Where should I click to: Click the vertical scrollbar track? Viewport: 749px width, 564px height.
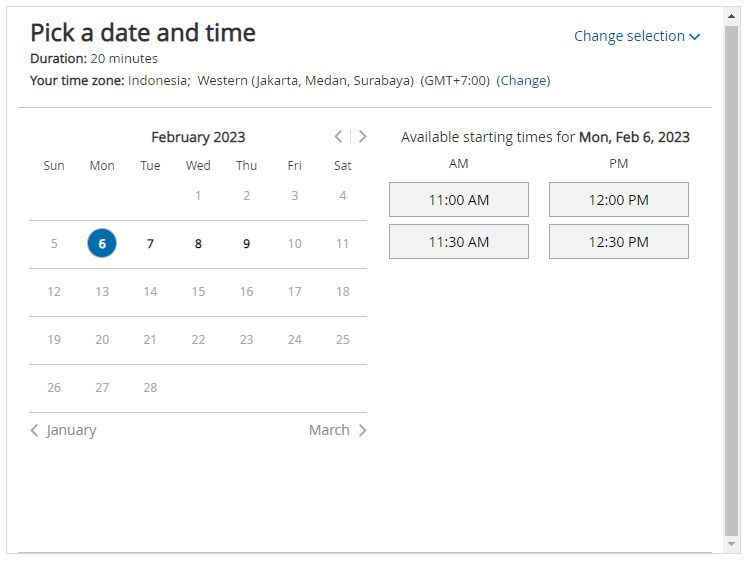click(x=732, y=300)
